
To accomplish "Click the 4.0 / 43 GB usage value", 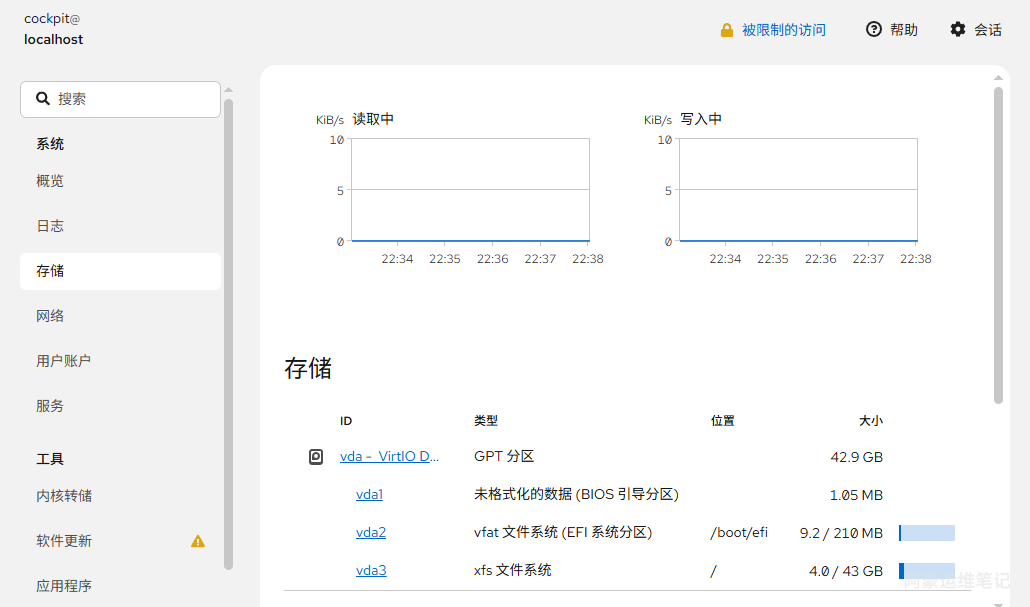I will 846,572.
